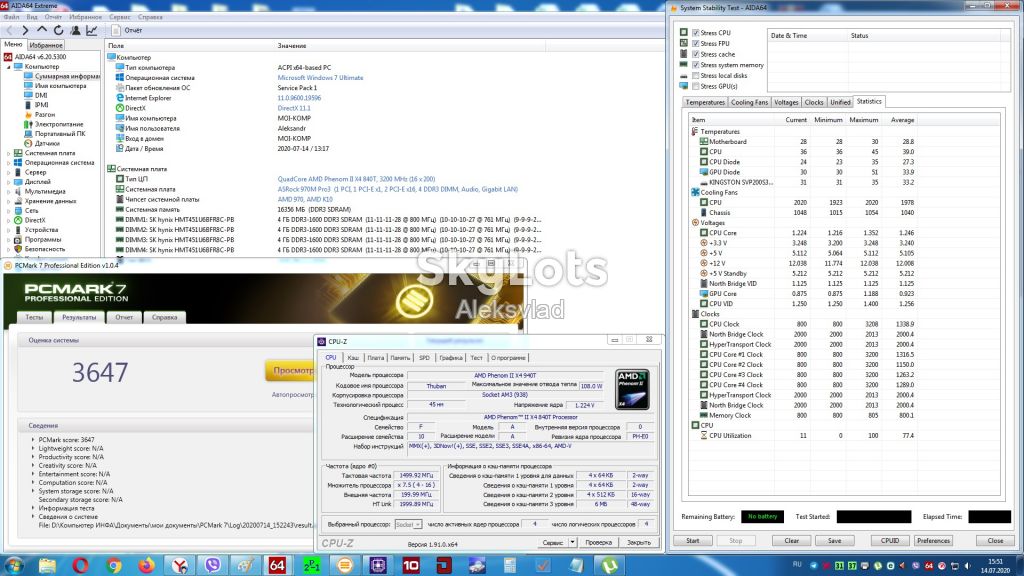
Task: Open the Temperatures tab in Stability Test
Action: click(705, 102)
